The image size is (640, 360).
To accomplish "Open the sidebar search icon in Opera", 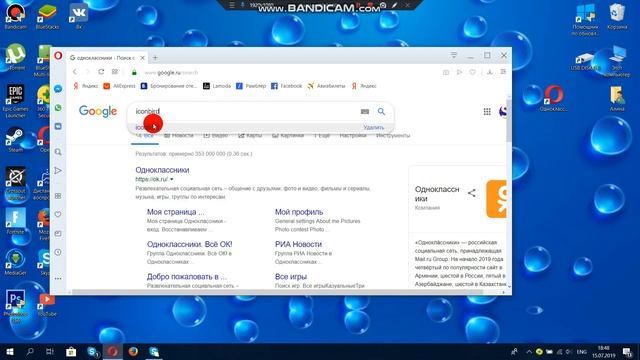I will (x=58, y=152).
